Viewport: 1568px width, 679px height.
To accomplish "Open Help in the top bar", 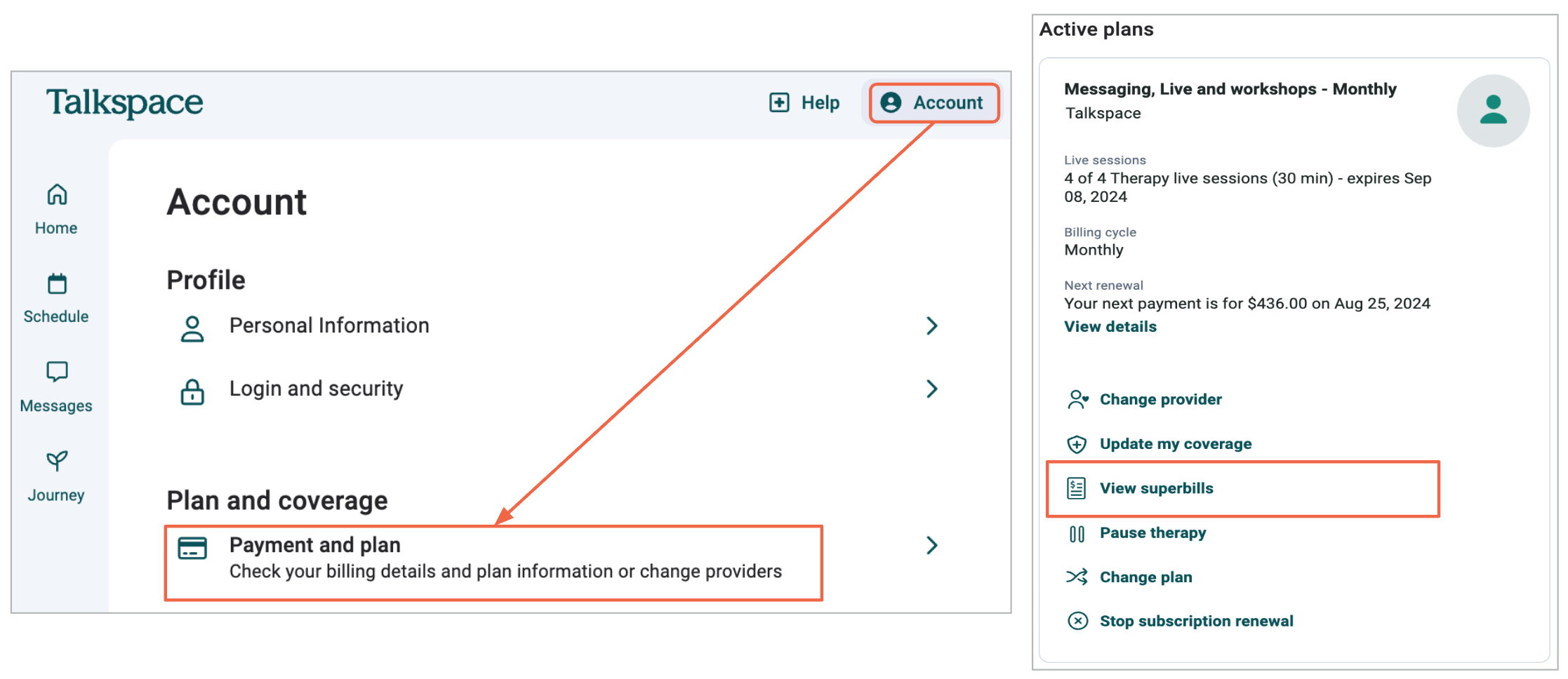I will [804, 103].
